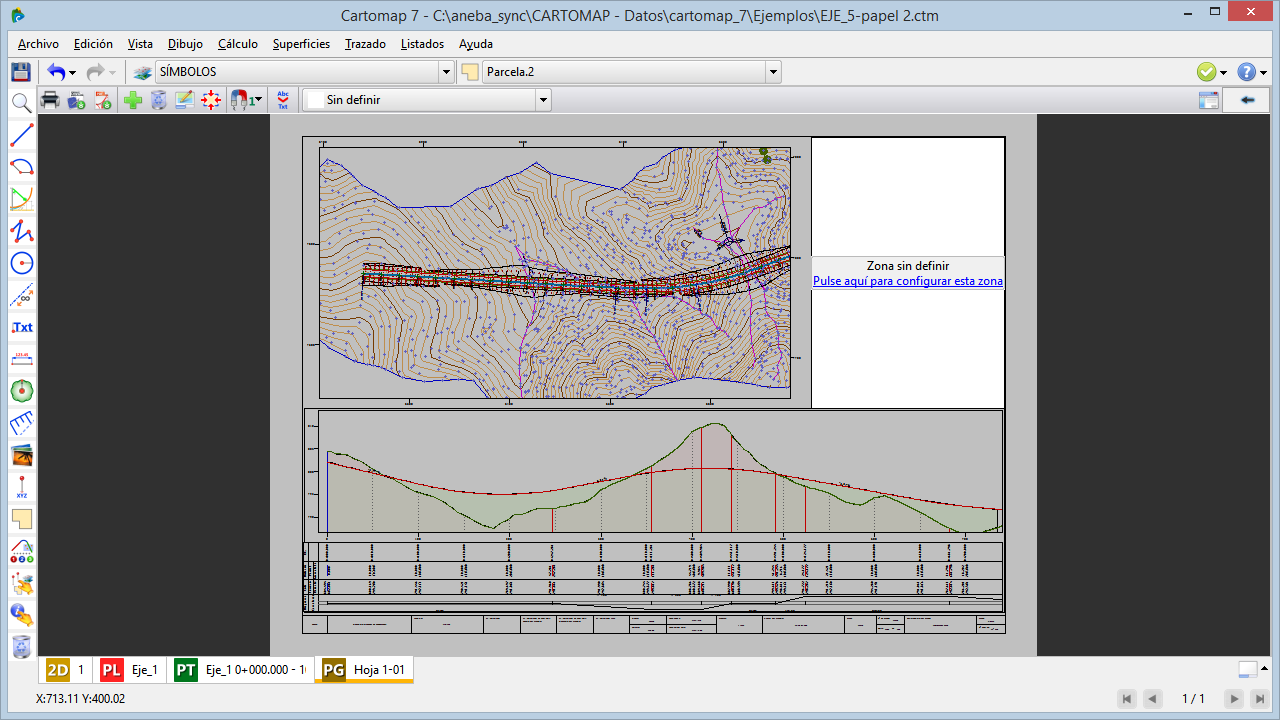Select the polyline tool in sidebar

click(x=21, y=231)
